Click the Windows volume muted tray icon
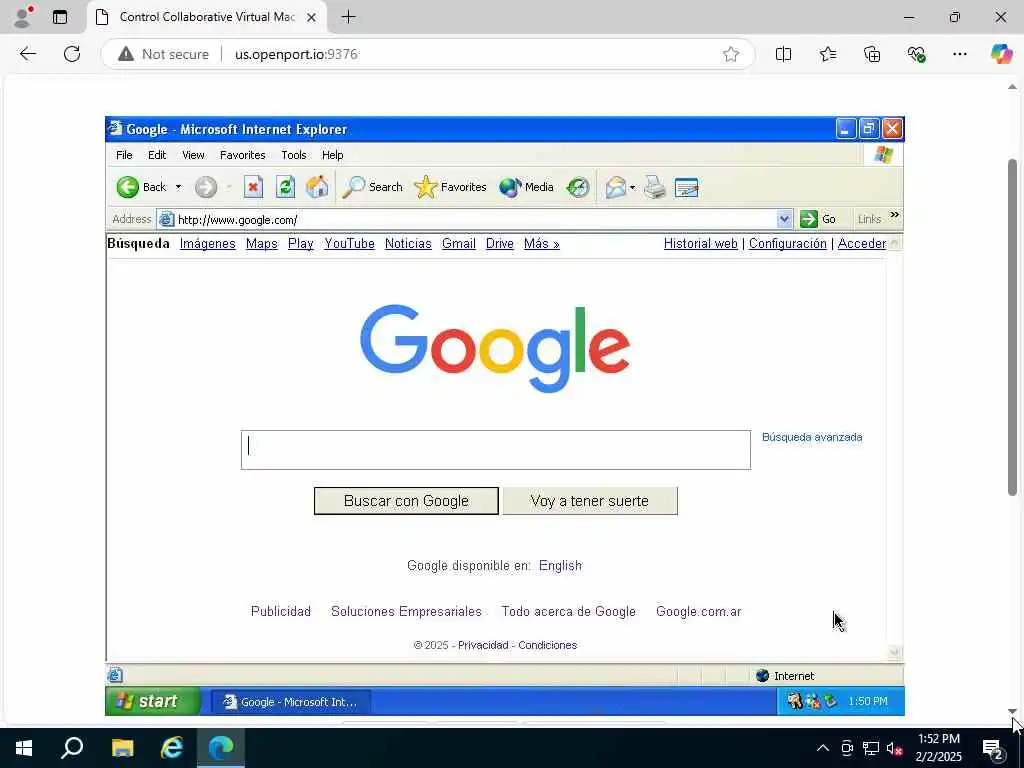Screen dimensions: 1024x768 [x=895, y=748]
